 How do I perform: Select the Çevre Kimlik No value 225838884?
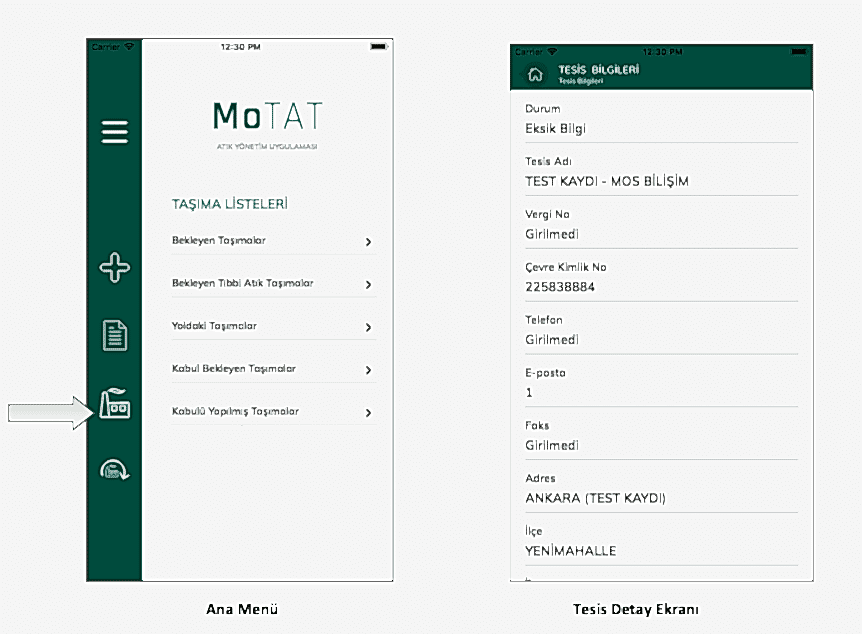coord(561,287)
